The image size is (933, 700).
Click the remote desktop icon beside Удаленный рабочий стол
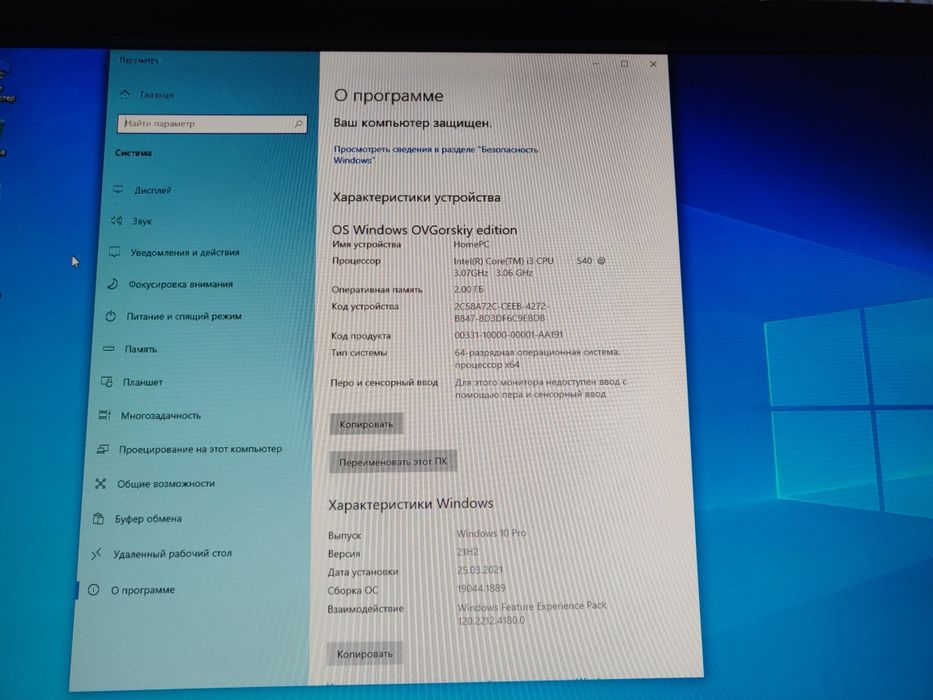[x=96, y=554]
